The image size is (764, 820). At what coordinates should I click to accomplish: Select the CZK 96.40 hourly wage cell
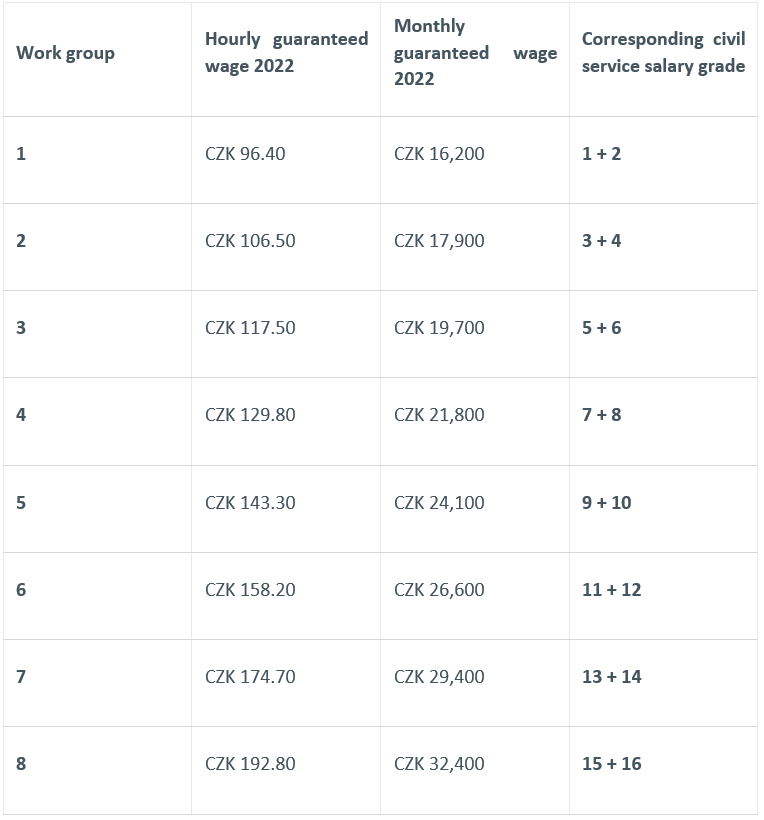[x=245, y=154]
